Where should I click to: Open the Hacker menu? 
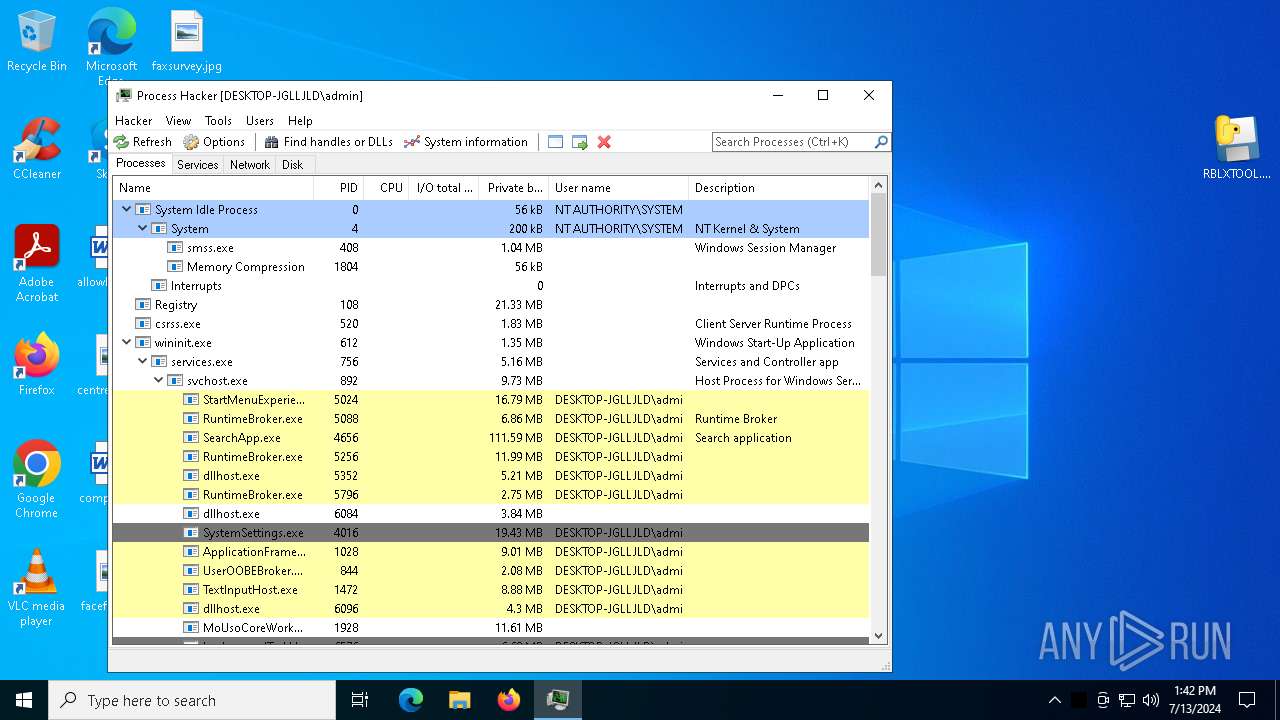(x=134, y=120)
